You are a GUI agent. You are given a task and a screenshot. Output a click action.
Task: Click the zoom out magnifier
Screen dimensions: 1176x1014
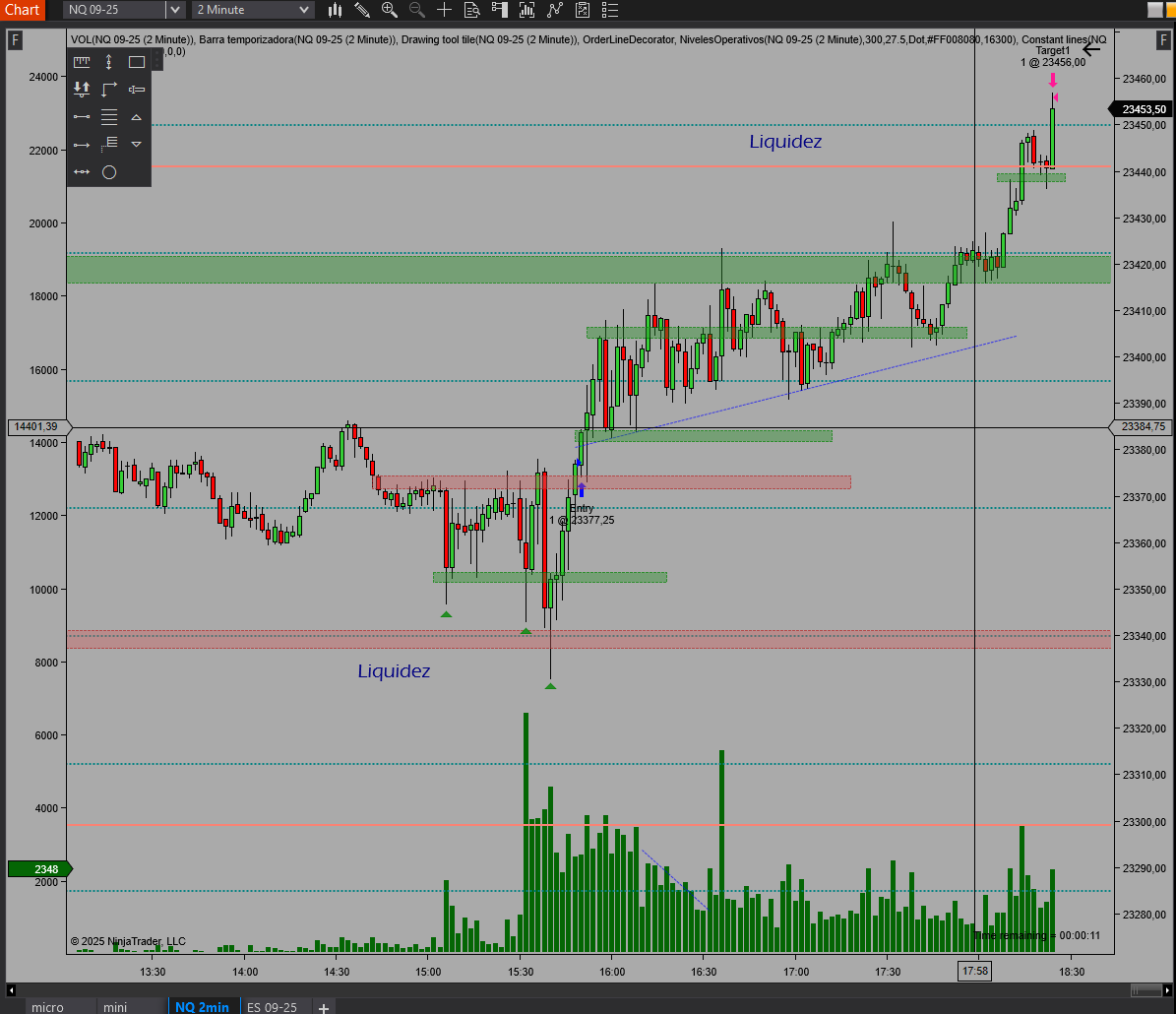[417, 10]
